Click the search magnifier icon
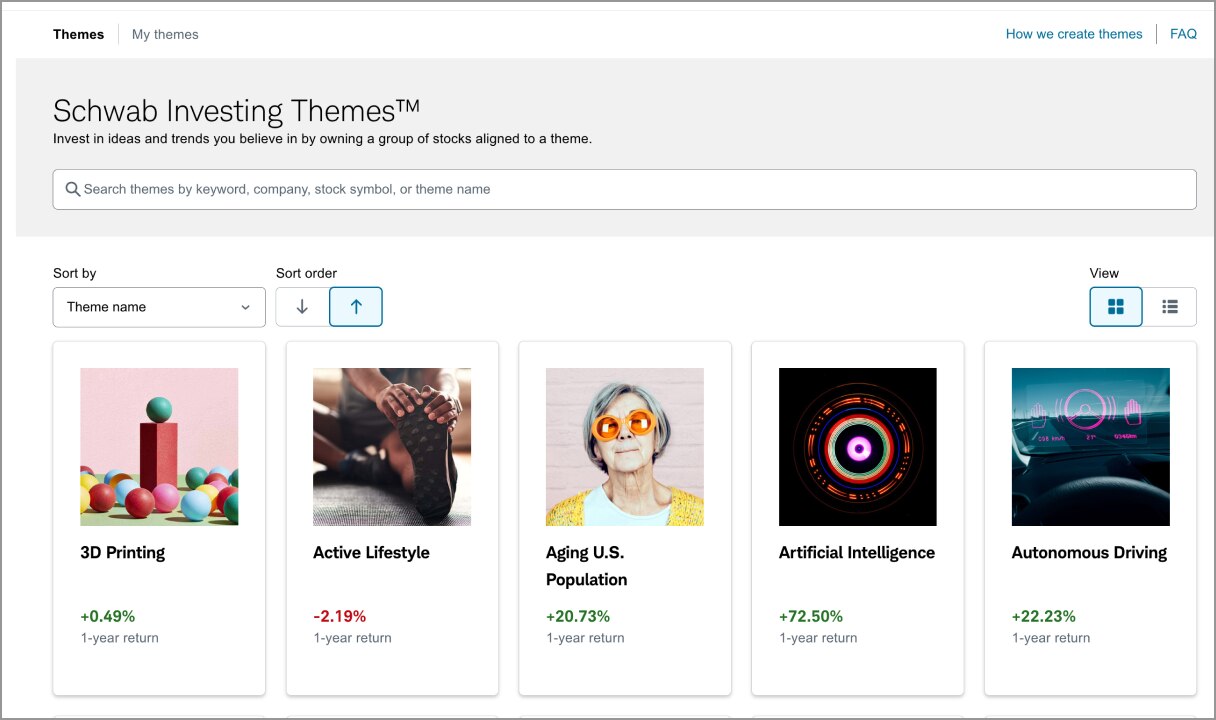This screenshot has width=1216, height=720. [x=72, y=189]
